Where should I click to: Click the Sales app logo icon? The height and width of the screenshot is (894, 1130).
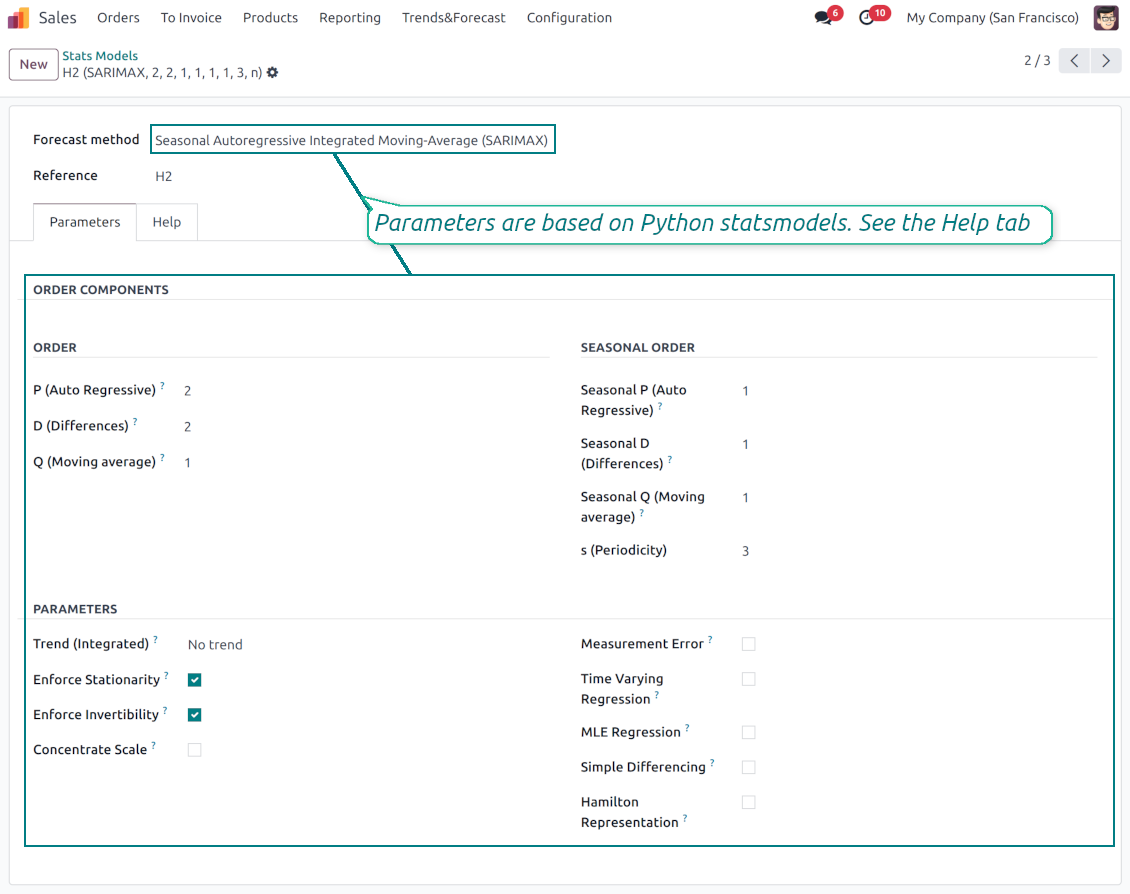click(18, 18)
